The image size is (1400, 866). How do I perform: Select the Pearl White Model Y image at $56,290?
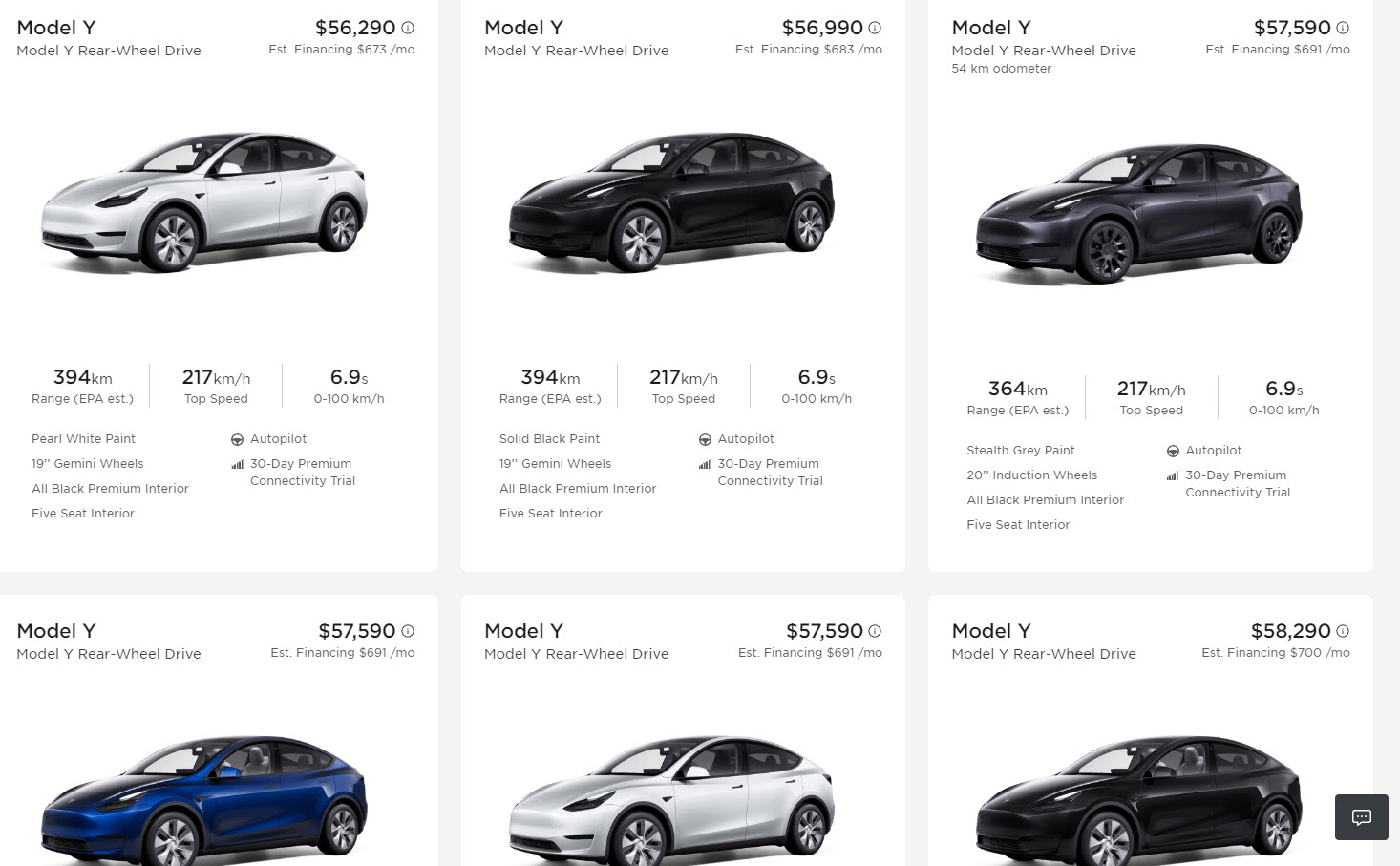coord(204,201)
